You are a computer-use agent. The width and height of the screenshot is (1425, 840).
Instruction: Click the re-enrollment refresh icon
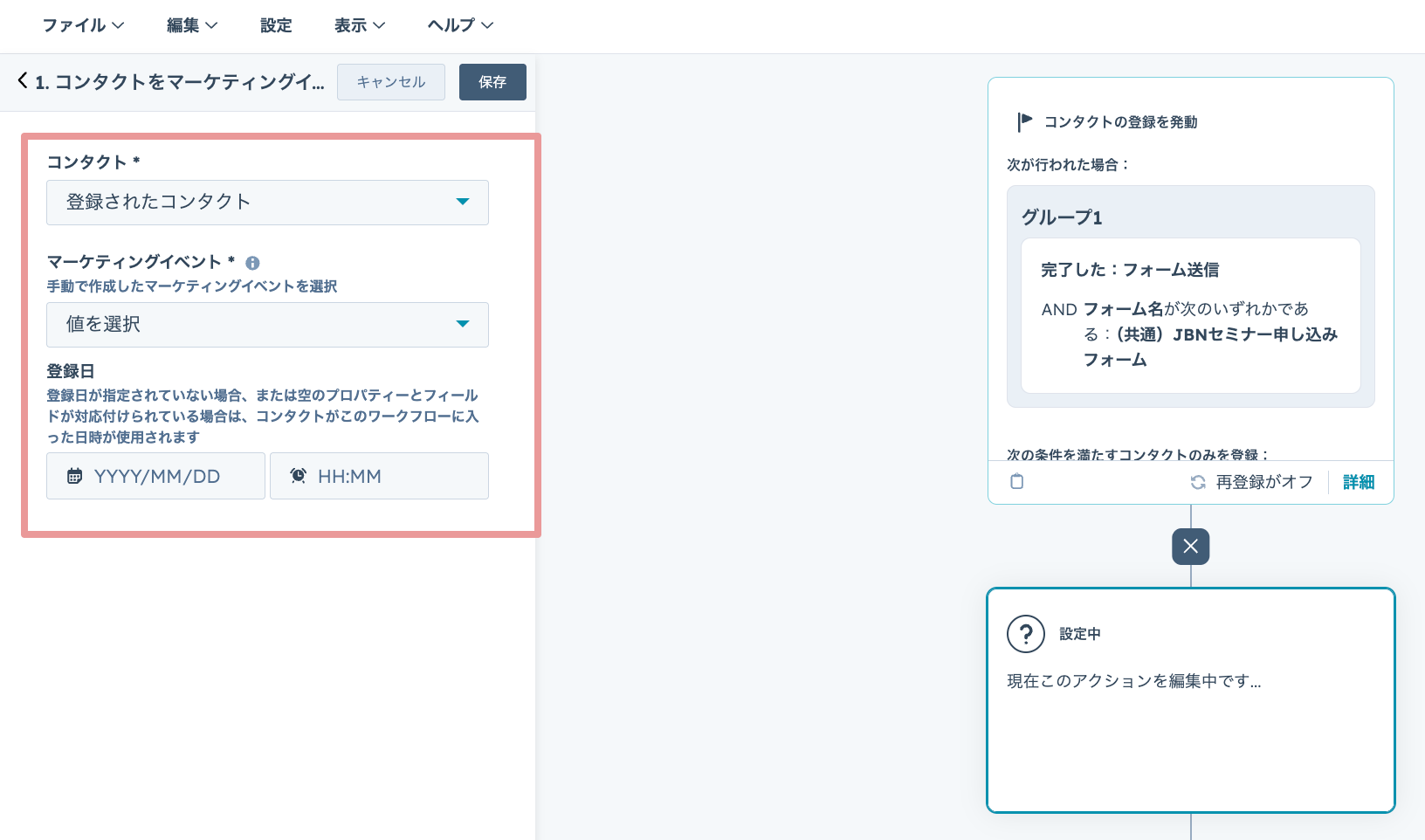pyautogui.click(x=1198, y=482)
